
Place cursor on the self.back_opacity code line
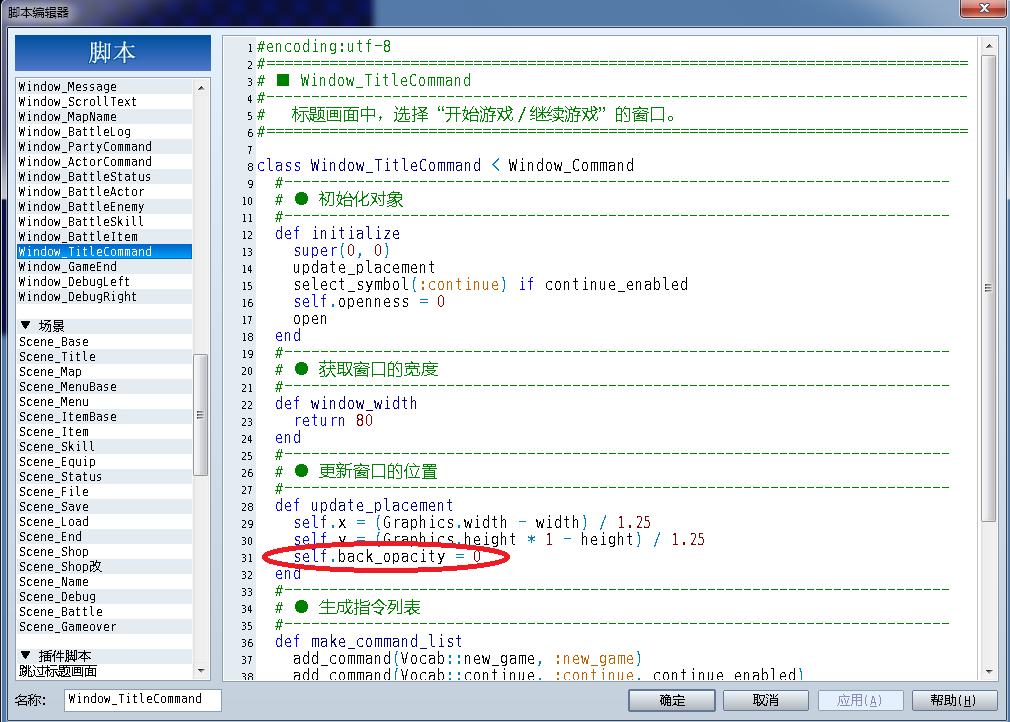click(387, 556)
